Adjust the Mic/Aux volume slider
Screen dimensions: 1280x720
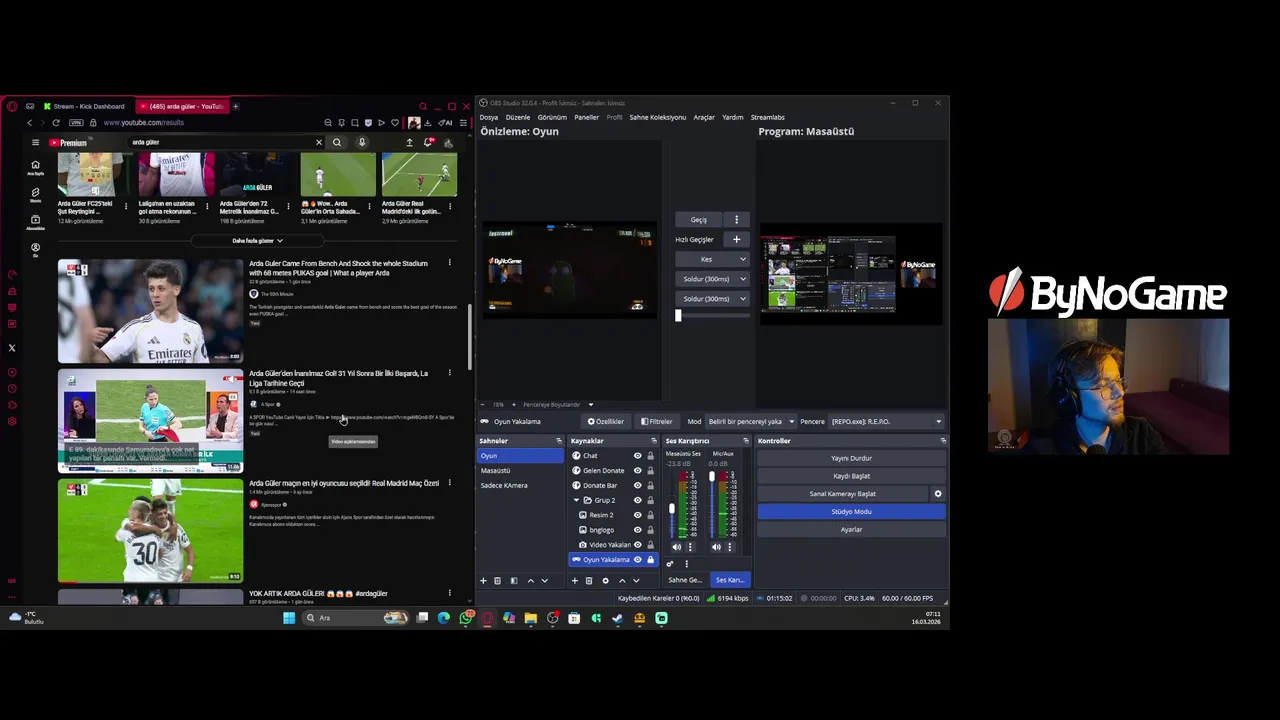click(712, 478)
